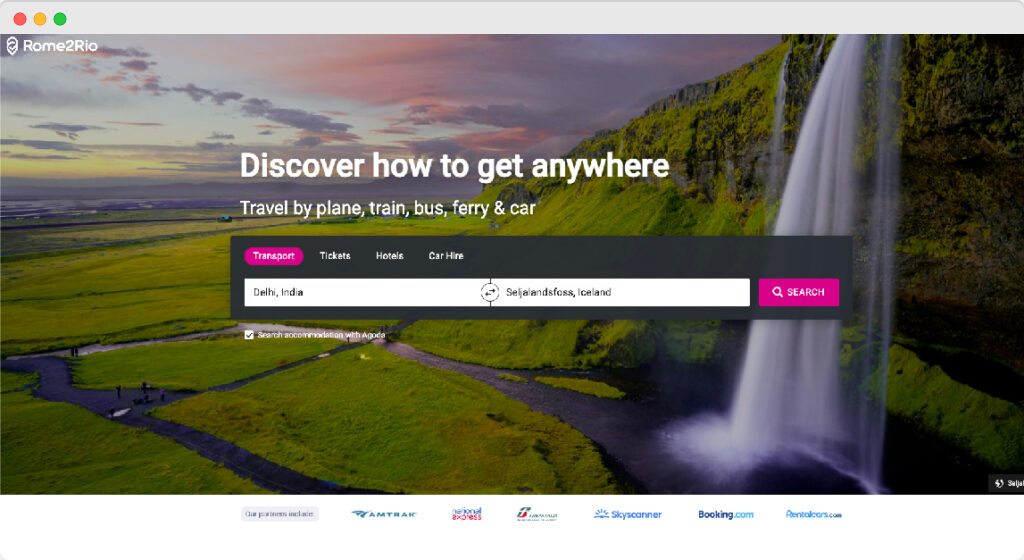Uncheck Search accommodation with Agoda
The width and height of the screenshot is (1024, 560).
coord(249,335)
